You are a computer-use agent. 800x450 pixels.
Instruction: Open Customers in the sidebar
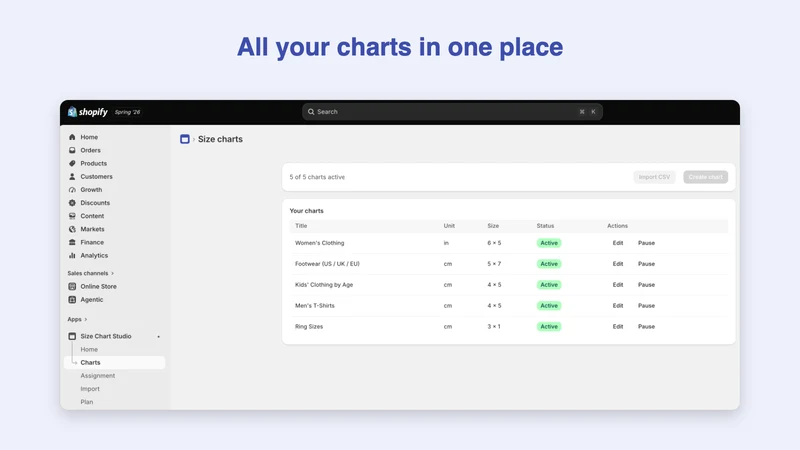[x=96, y=177]
